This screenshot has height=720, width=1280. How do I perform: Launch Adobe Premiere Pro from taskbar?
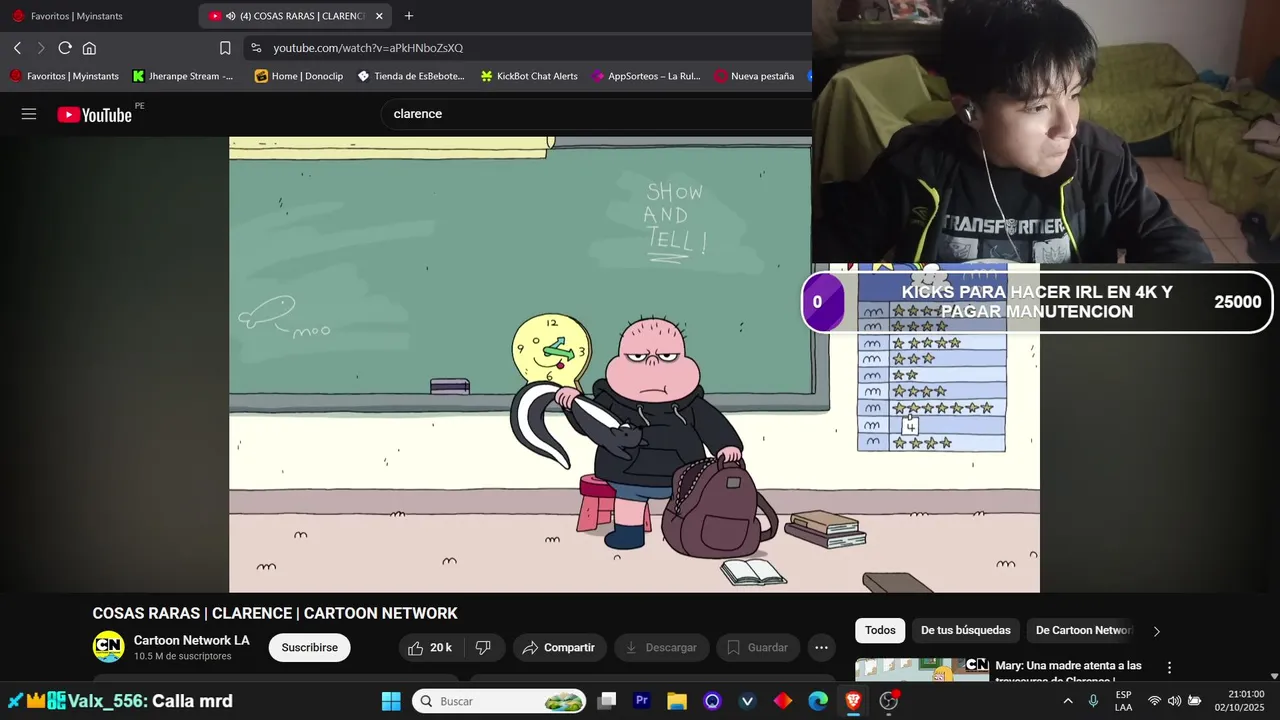click(642, 701)
